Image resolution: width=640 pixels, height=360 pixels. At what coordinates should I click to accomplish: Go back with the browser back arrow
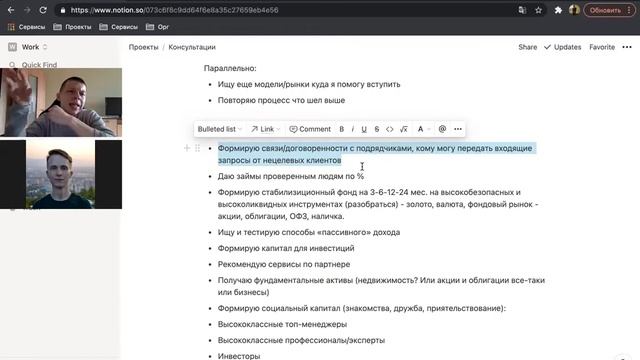(x=11, y=10)
